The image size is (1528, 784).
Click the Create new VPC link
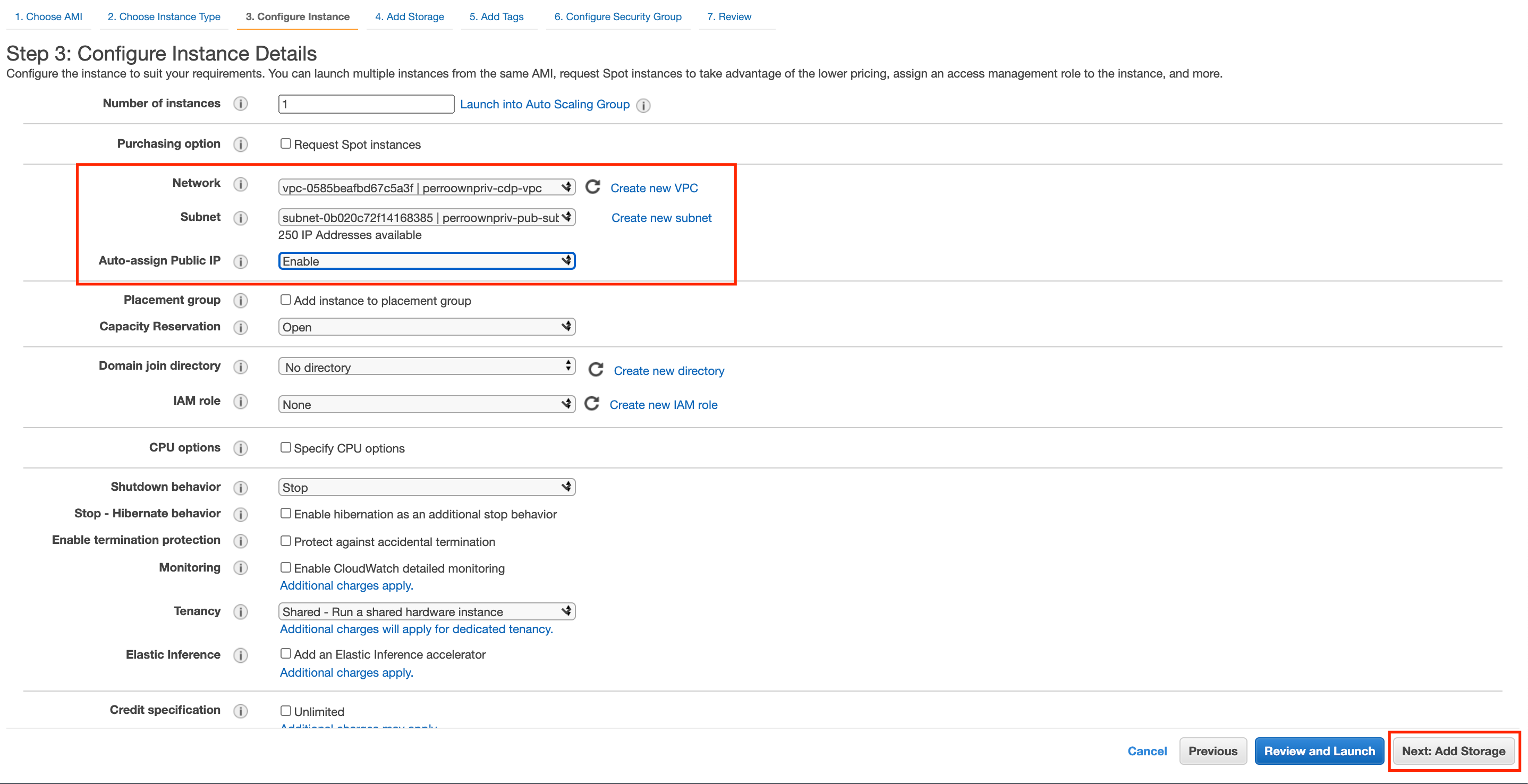point(653,188)
